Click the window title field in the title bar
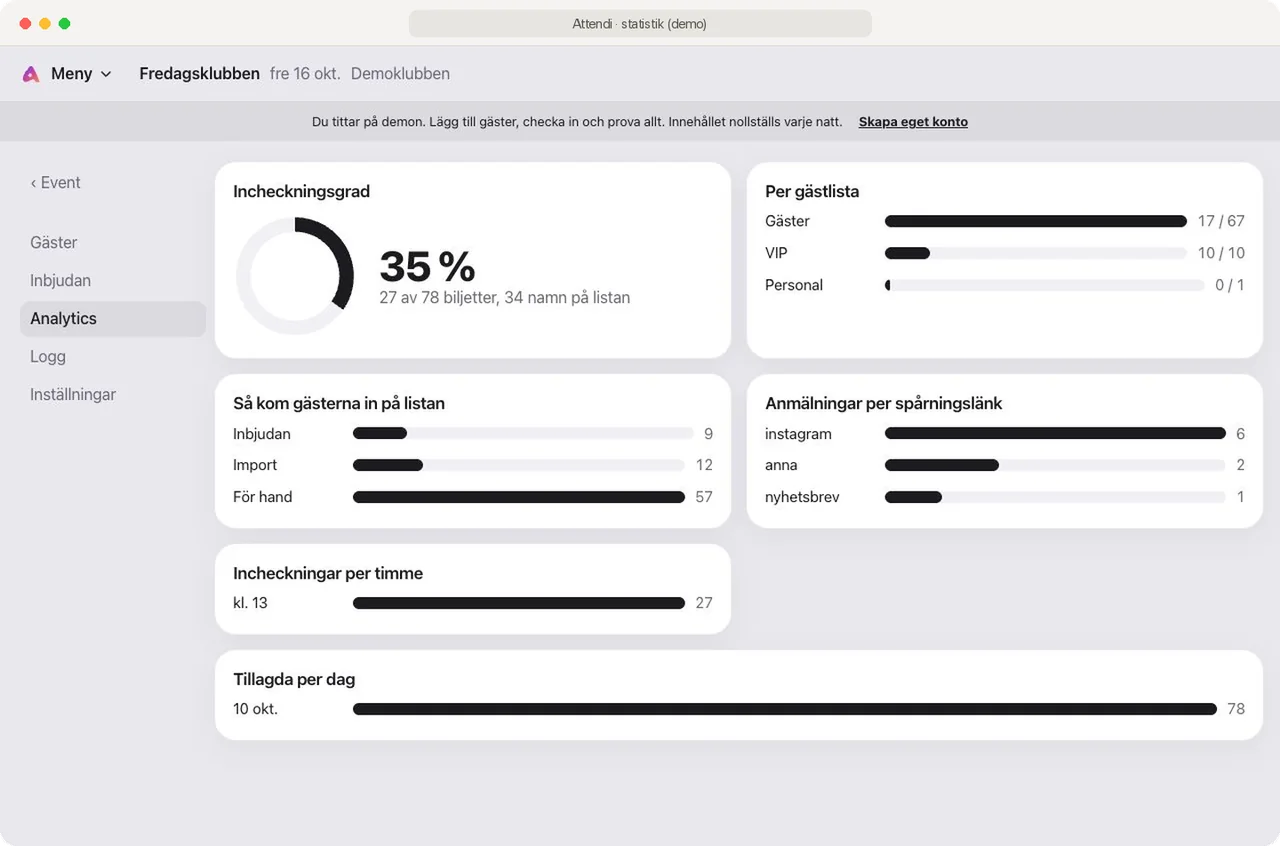 point(640,24)
